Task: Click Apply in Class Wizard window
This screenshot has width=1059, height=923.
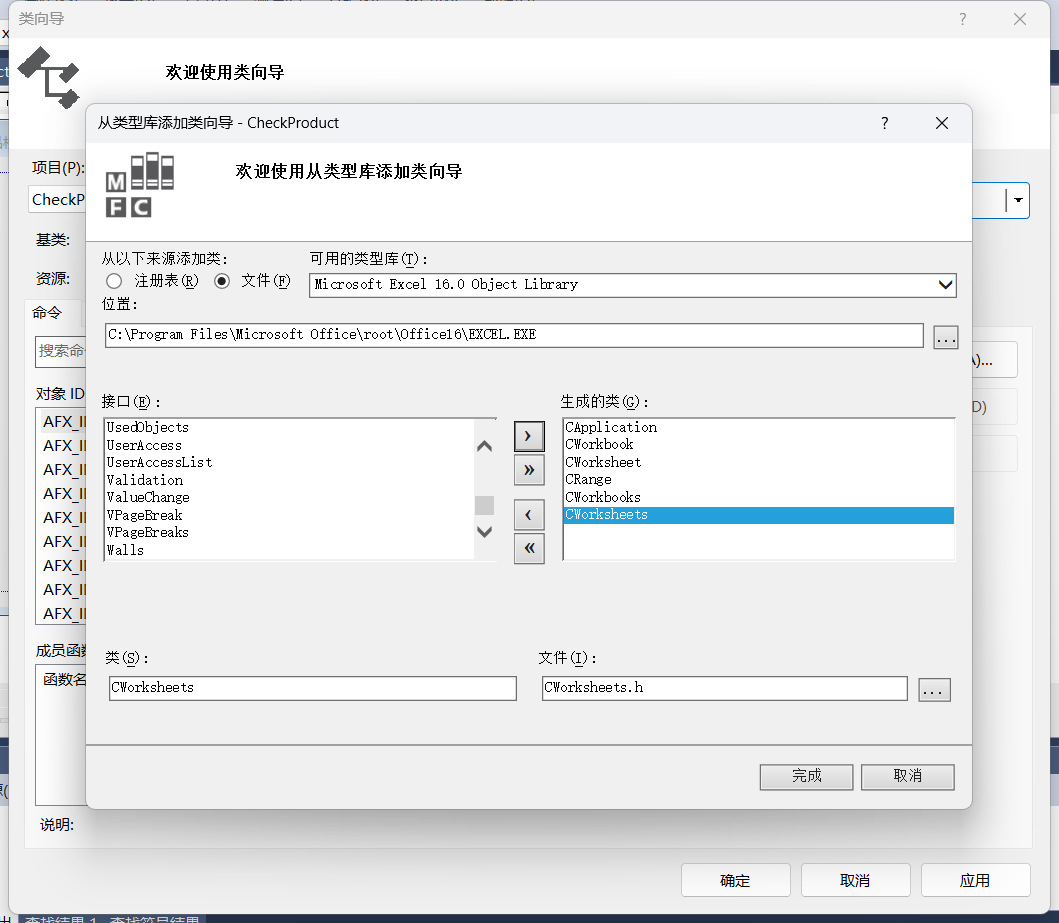Action: [x=975, y=880]
